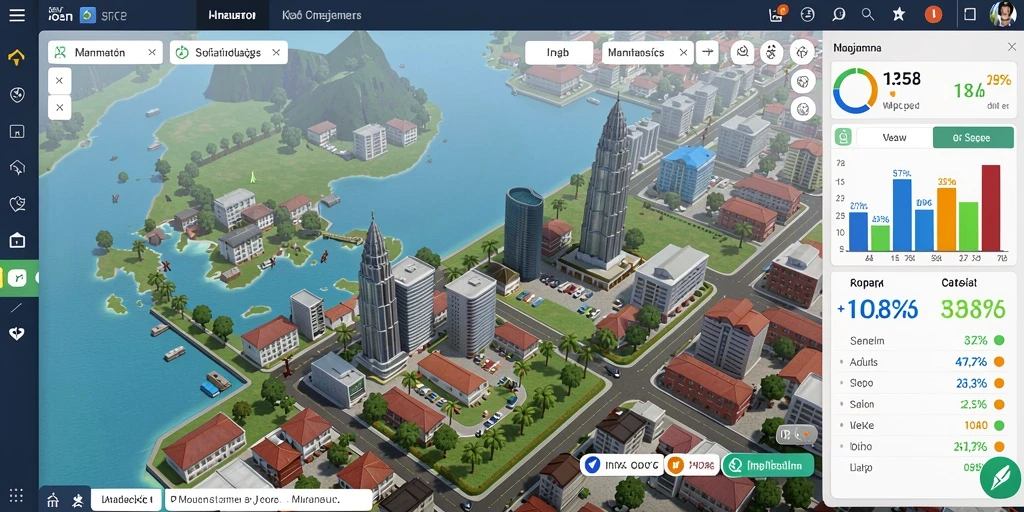The image size is (1024, 512).
Task: Click the yellow home icon in sidebar
Action: click(16, 58)
